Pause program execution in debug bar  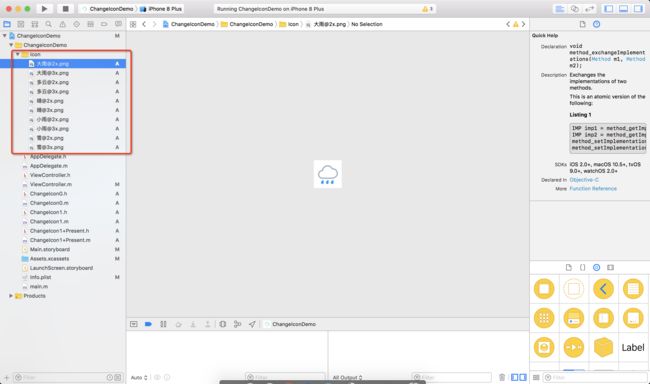[x=163, y=324]
